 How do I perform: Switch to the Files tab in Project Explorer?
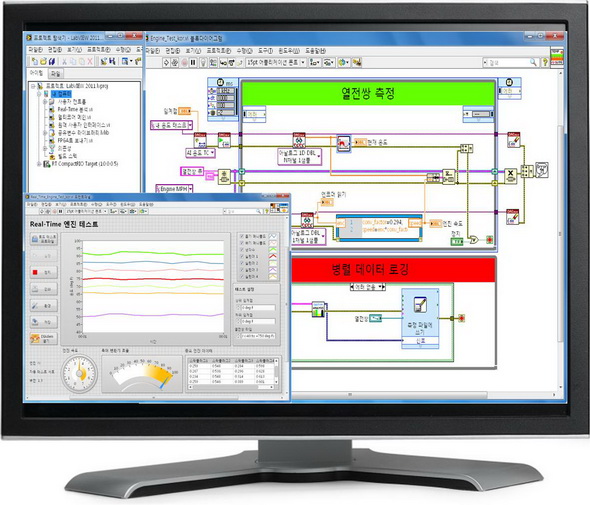tap(56, 74)
